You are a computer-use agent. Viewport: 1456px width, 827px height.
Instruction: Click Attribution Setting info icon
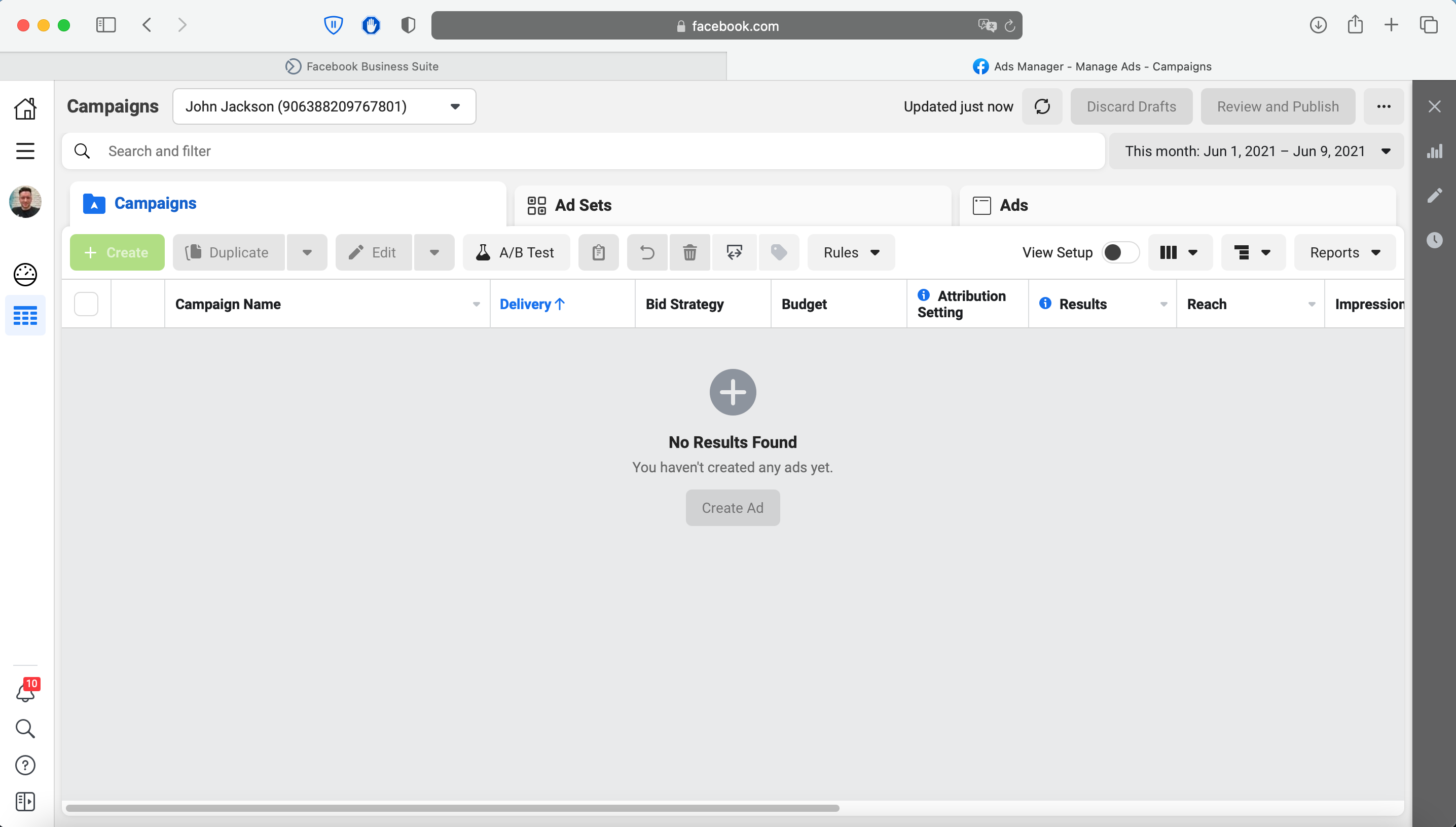[x=924, y=295]
